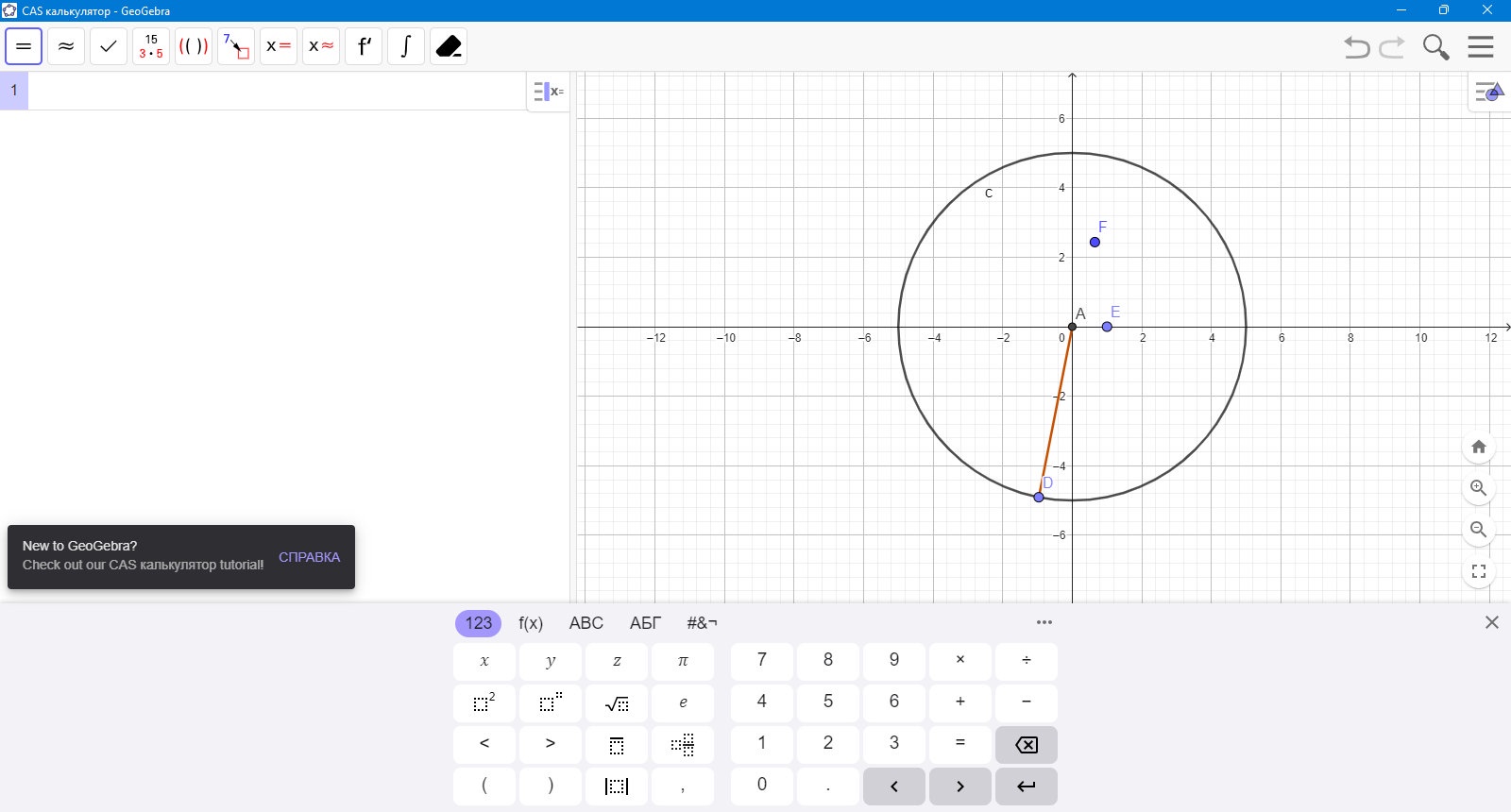Toggle fullscreen mode for graphics view
Screen dimensions: 1511x812
(x=1479, y=571)
